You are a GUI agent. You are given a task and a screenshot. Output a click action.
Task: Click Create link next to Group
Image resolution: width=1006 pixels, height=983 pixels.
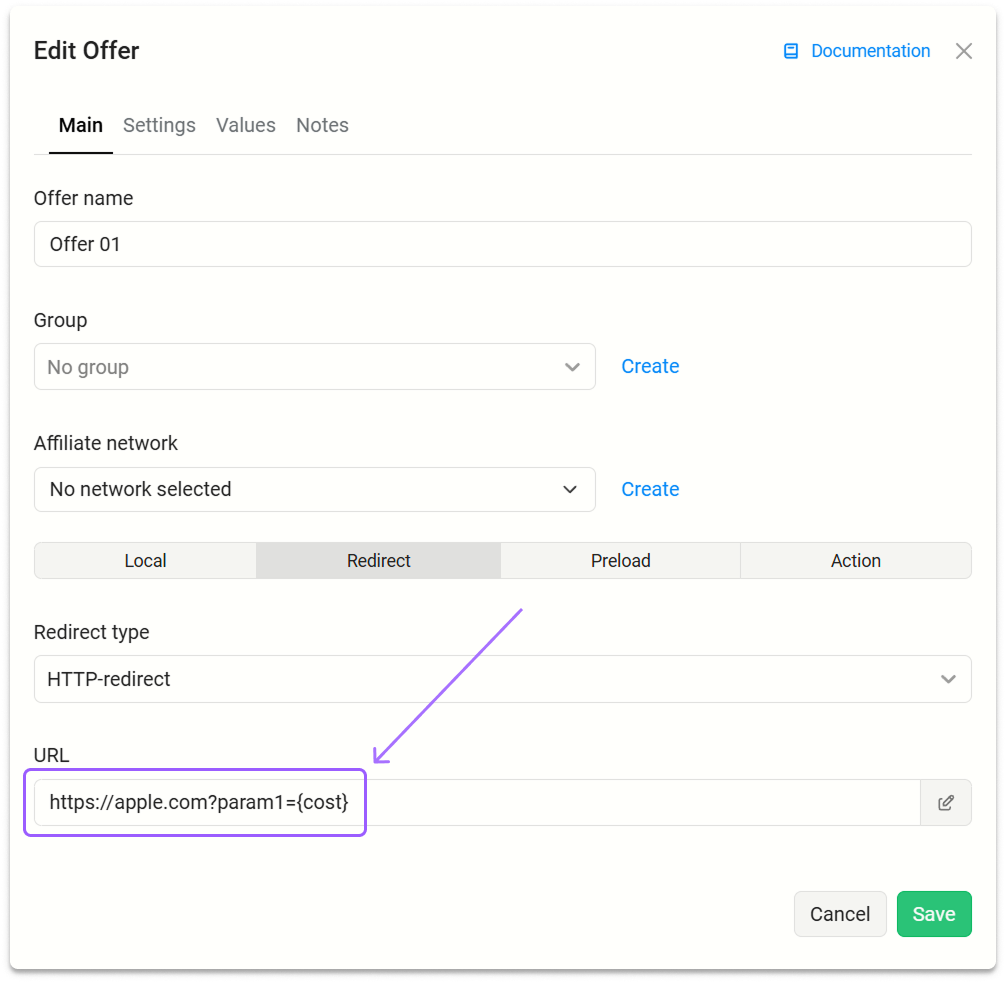tap(650, 366)
